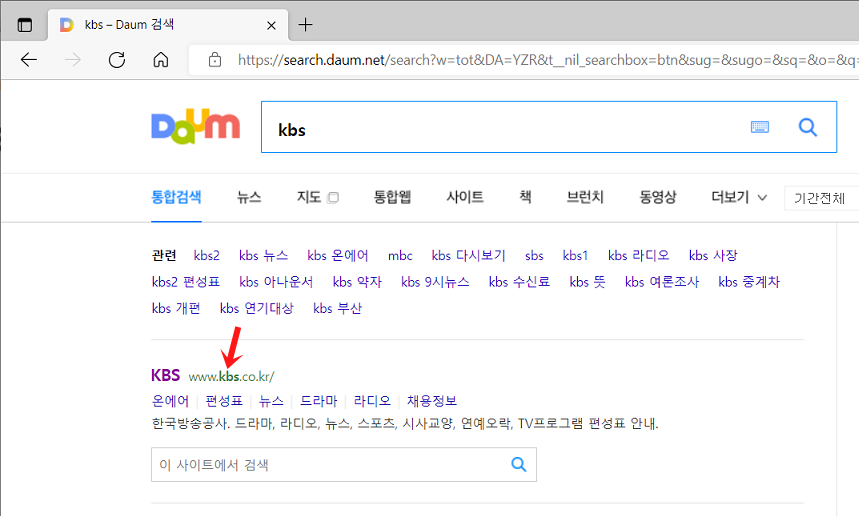Open related search kbs 수신료
859x516 pixels.
519,282
